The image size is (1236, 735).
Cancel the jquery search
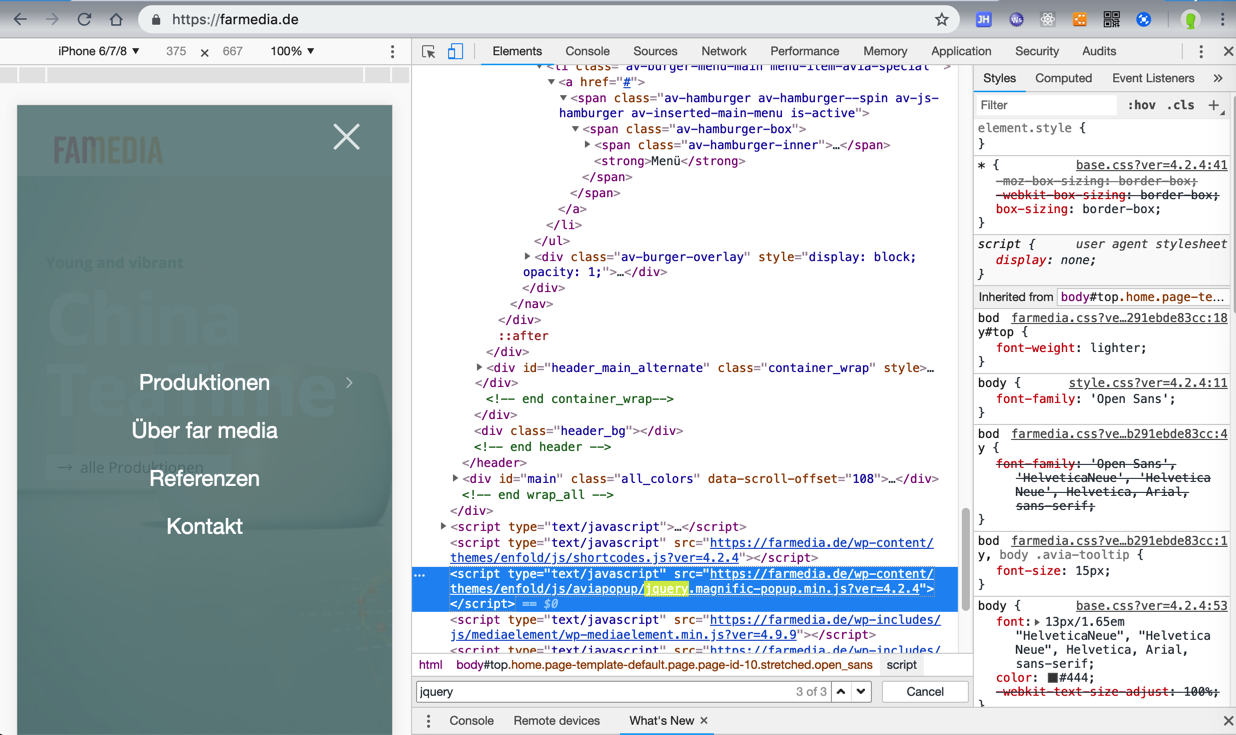(x=924, y=692)
